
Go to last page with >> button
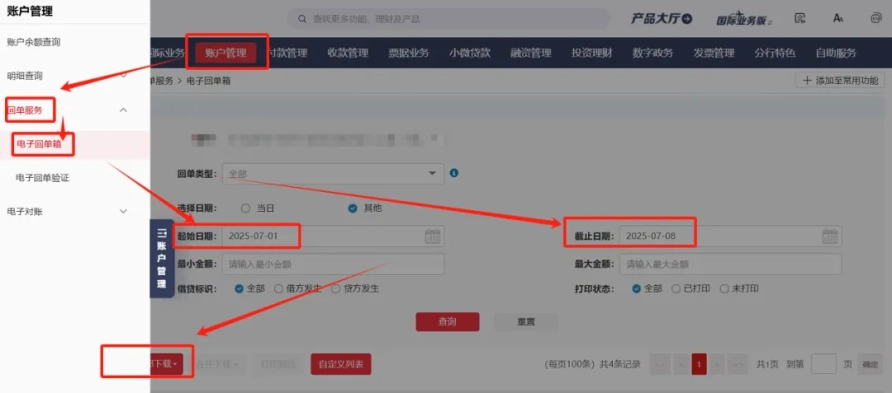point(738,364)
